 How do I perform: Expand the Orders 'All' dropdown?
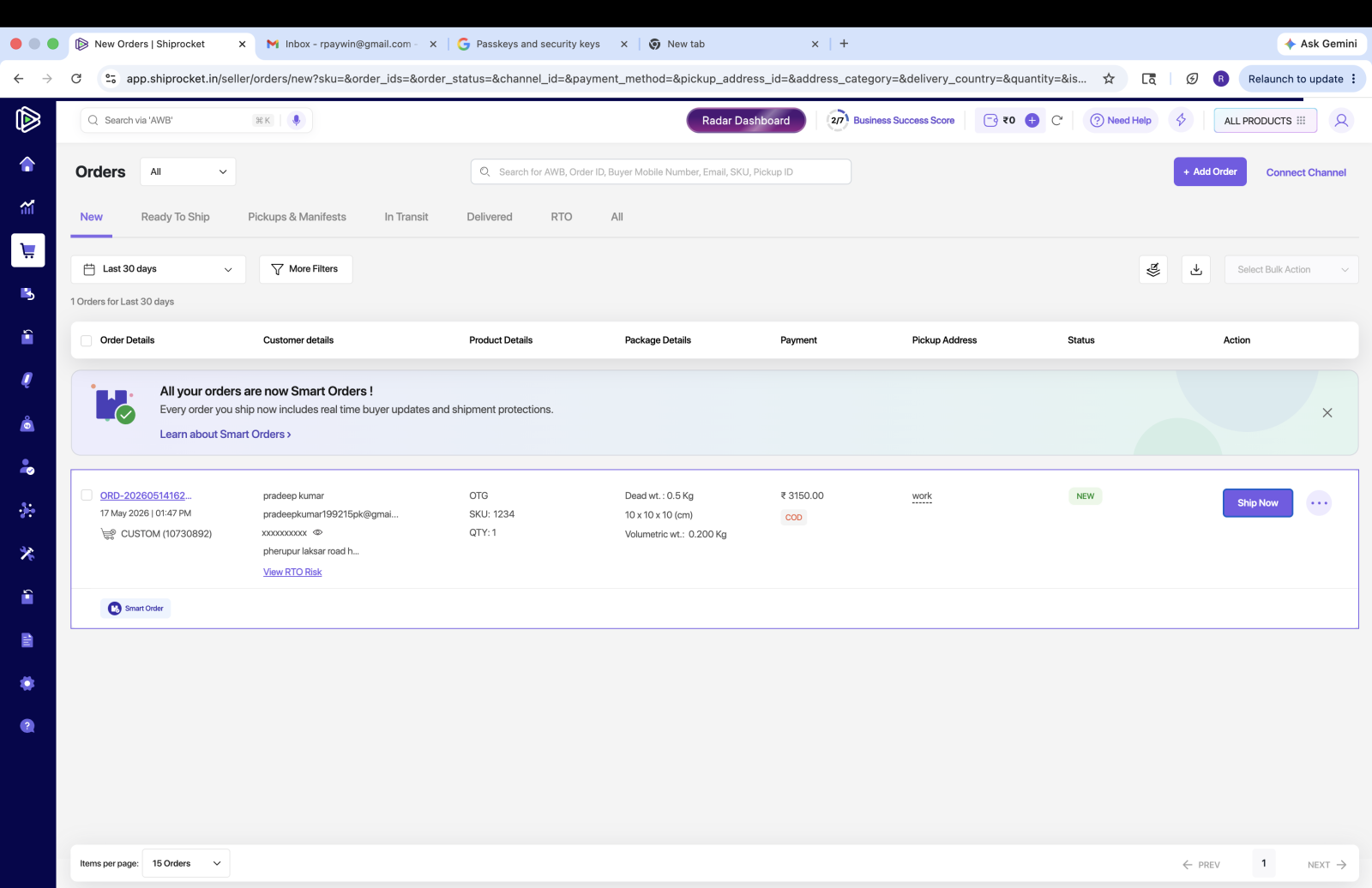[x=188, y=171]
